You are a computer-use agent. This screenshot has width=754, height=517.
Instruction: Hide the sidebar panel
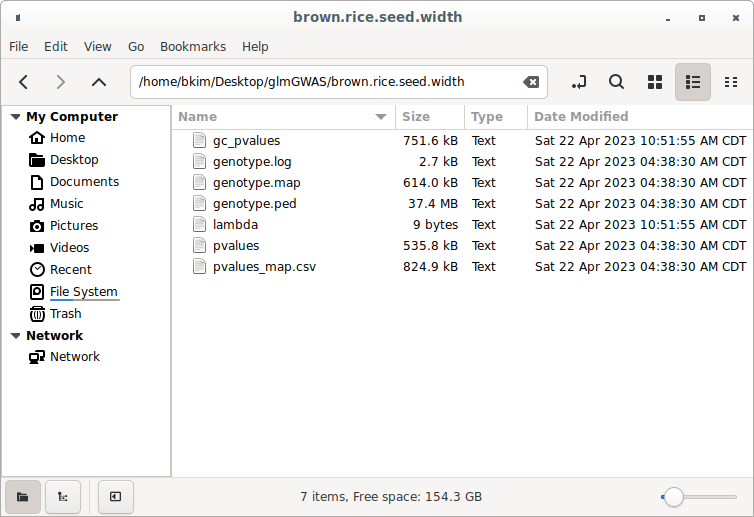[115, 496]
